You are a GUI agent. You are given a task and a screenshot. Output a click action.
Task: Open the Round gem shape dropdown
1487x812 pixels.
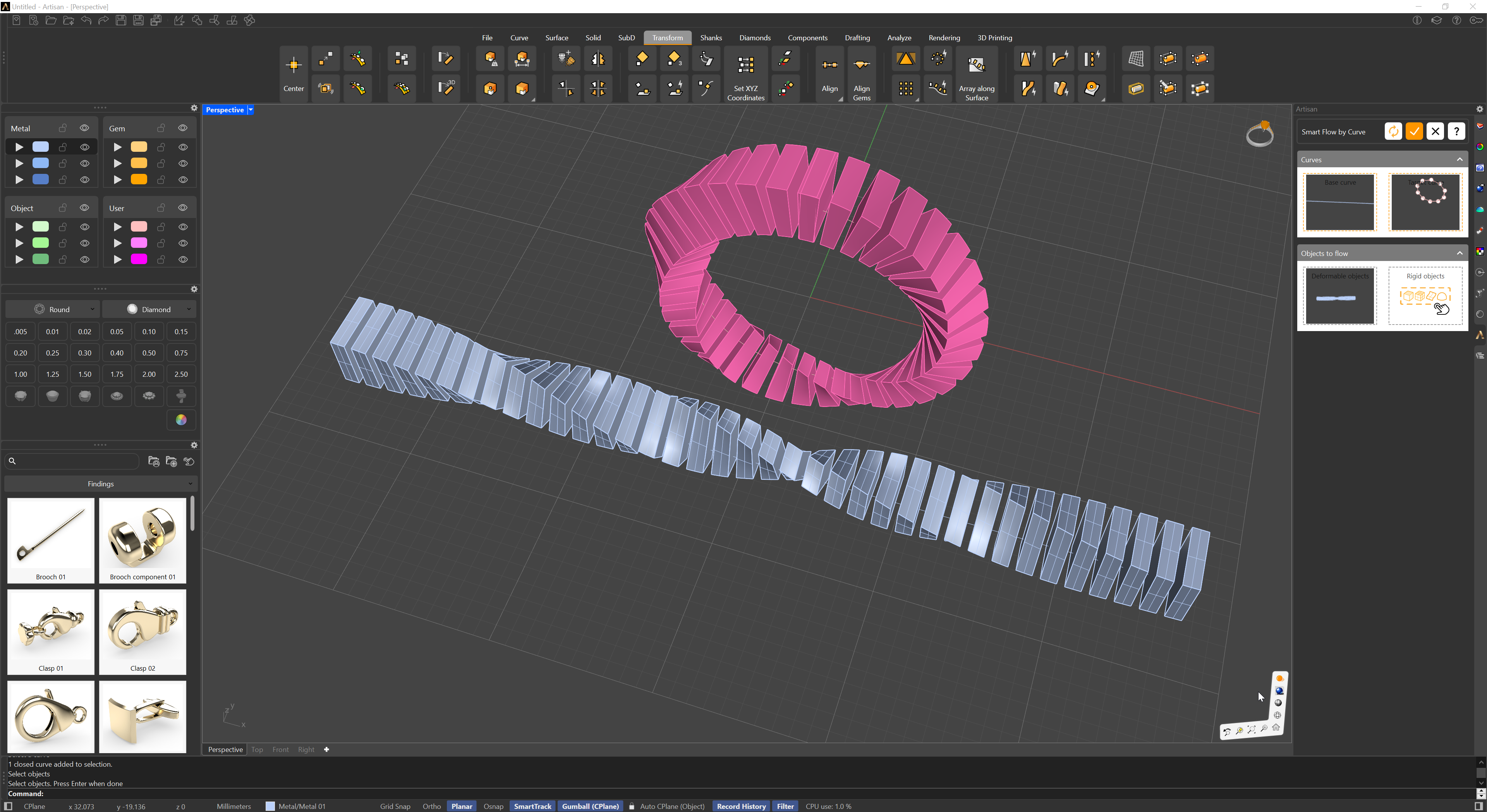53,309
